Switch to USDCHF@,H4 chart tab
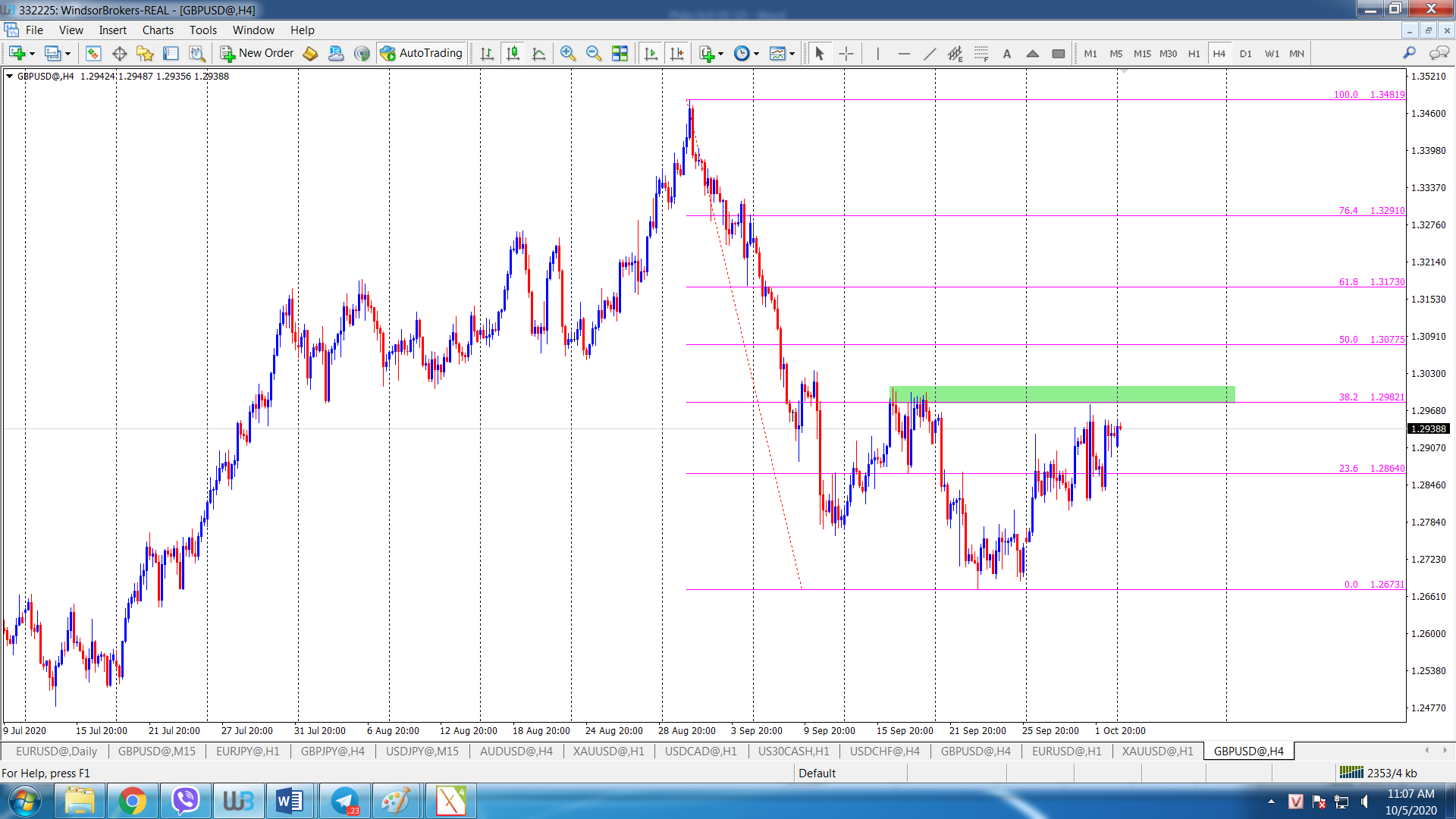Image resolution: width=1456 pixels, height=819 pixels. tap(884, 751)
